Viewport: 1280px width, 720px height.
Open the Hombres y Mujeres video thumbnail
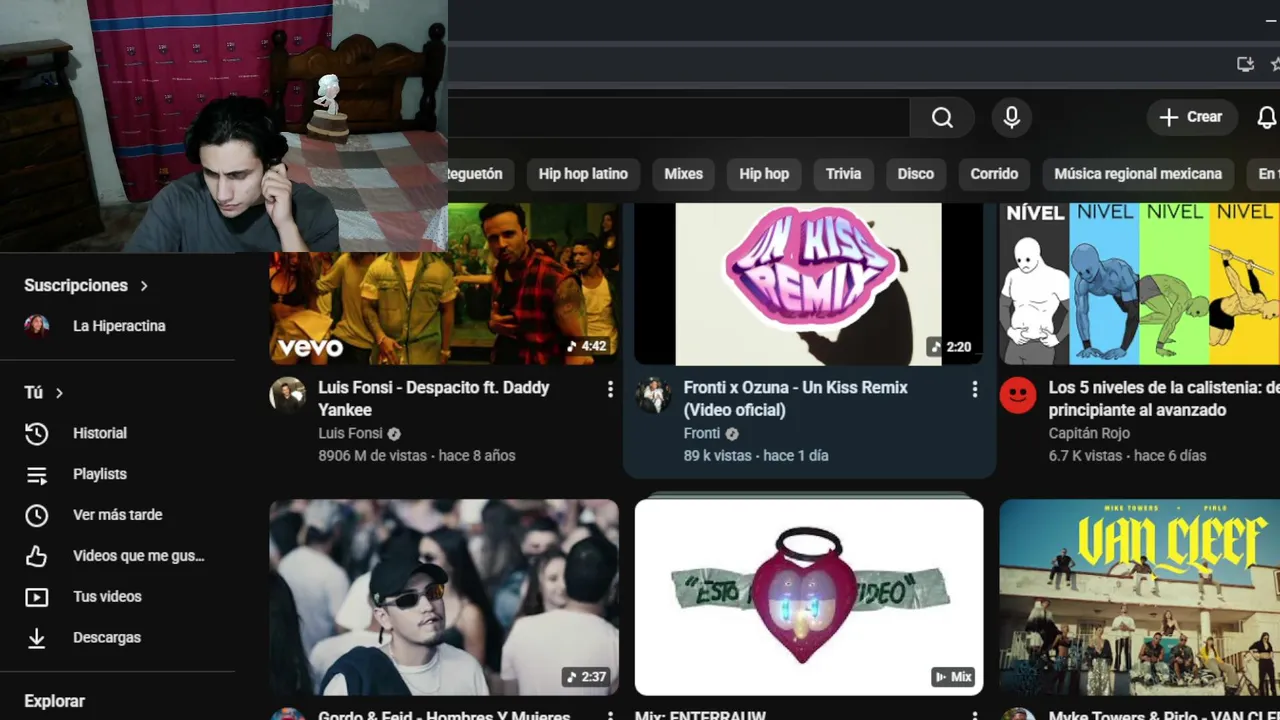point(444,597)
